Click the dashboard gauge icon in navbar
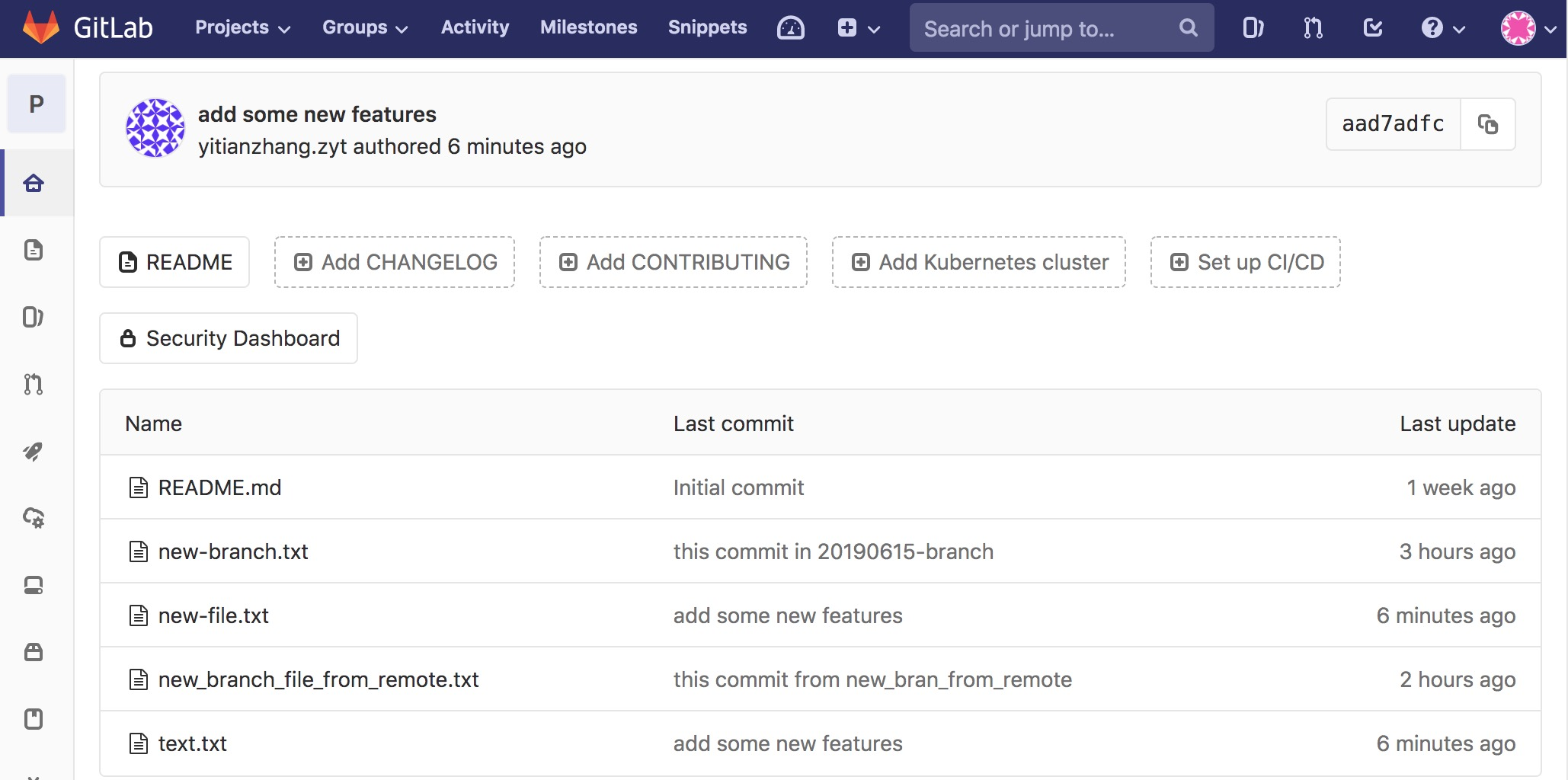Screen dimensions: 1568x780 pos(791,27)
